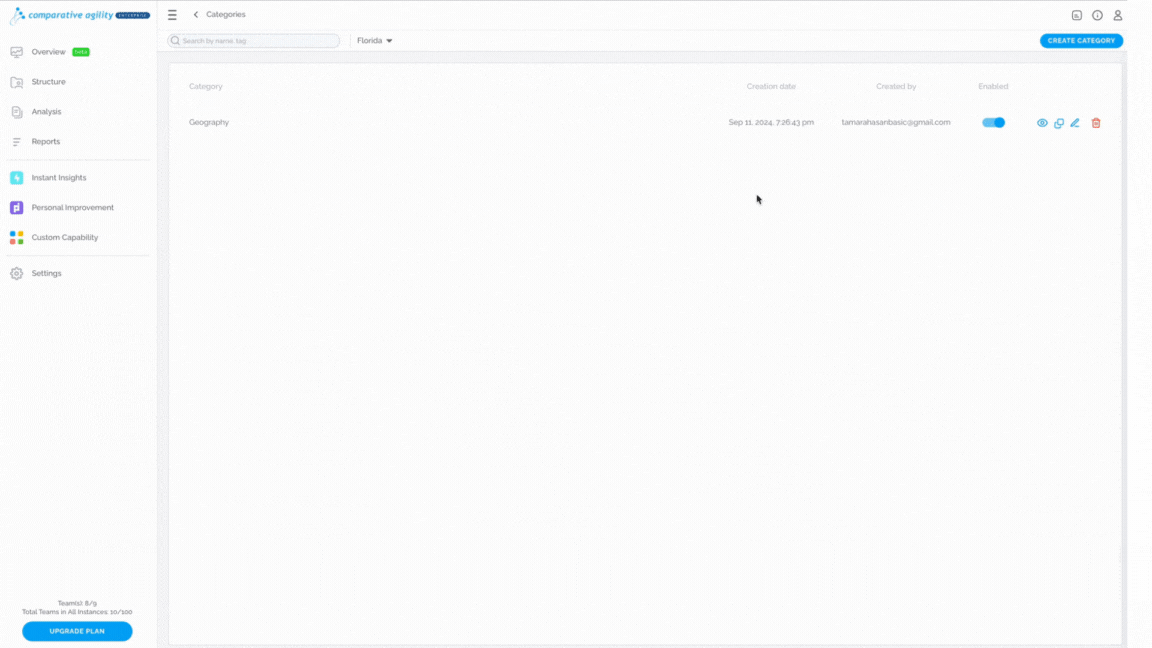Delete the Geography category with trash icon

[x=1095, y=123]
